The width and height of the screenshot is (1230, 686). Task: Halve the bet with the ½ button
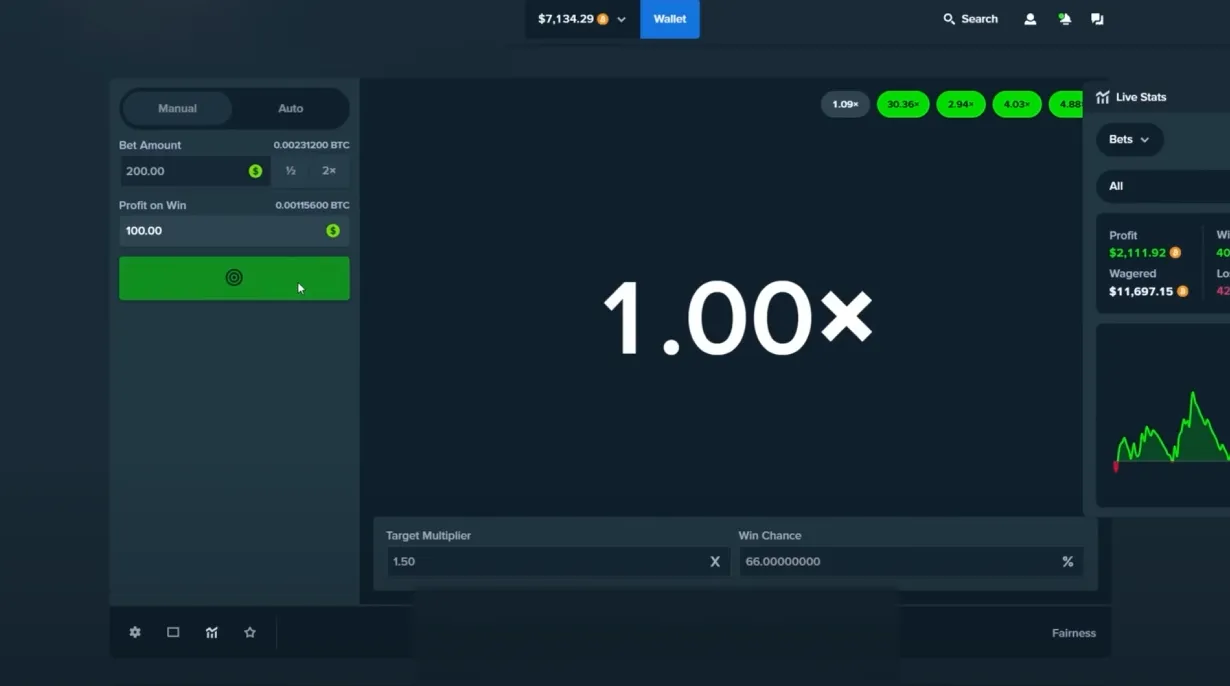[x=290, y=171]
